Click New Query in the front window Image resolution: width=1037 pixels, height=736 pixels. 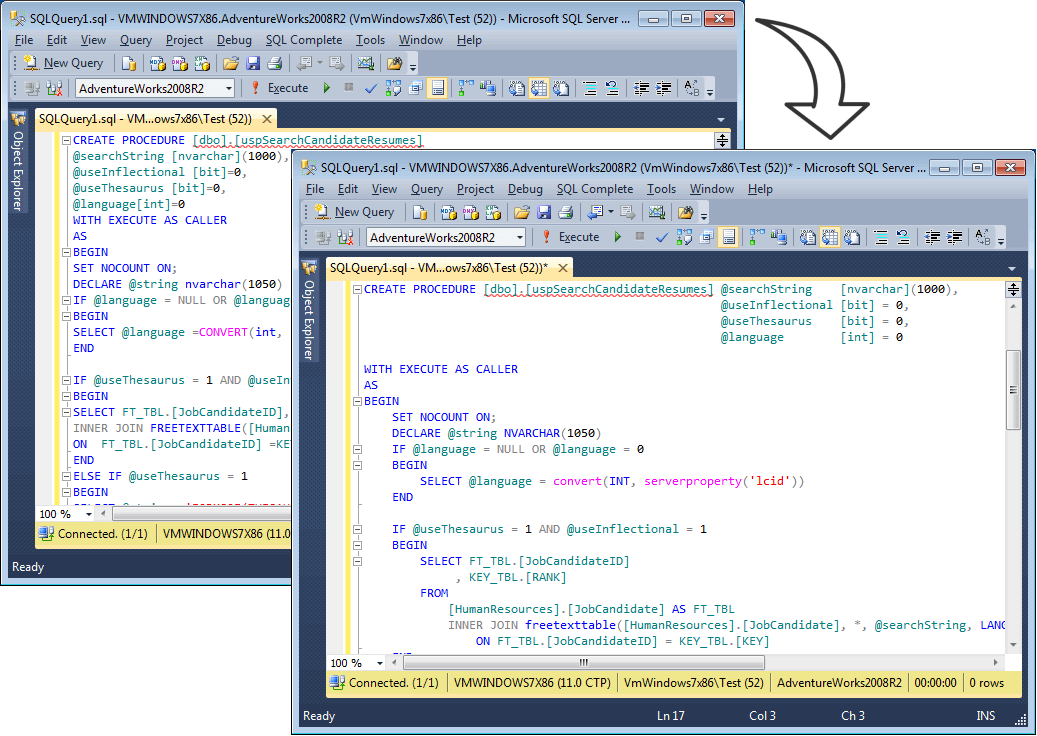tap(356, 212)
